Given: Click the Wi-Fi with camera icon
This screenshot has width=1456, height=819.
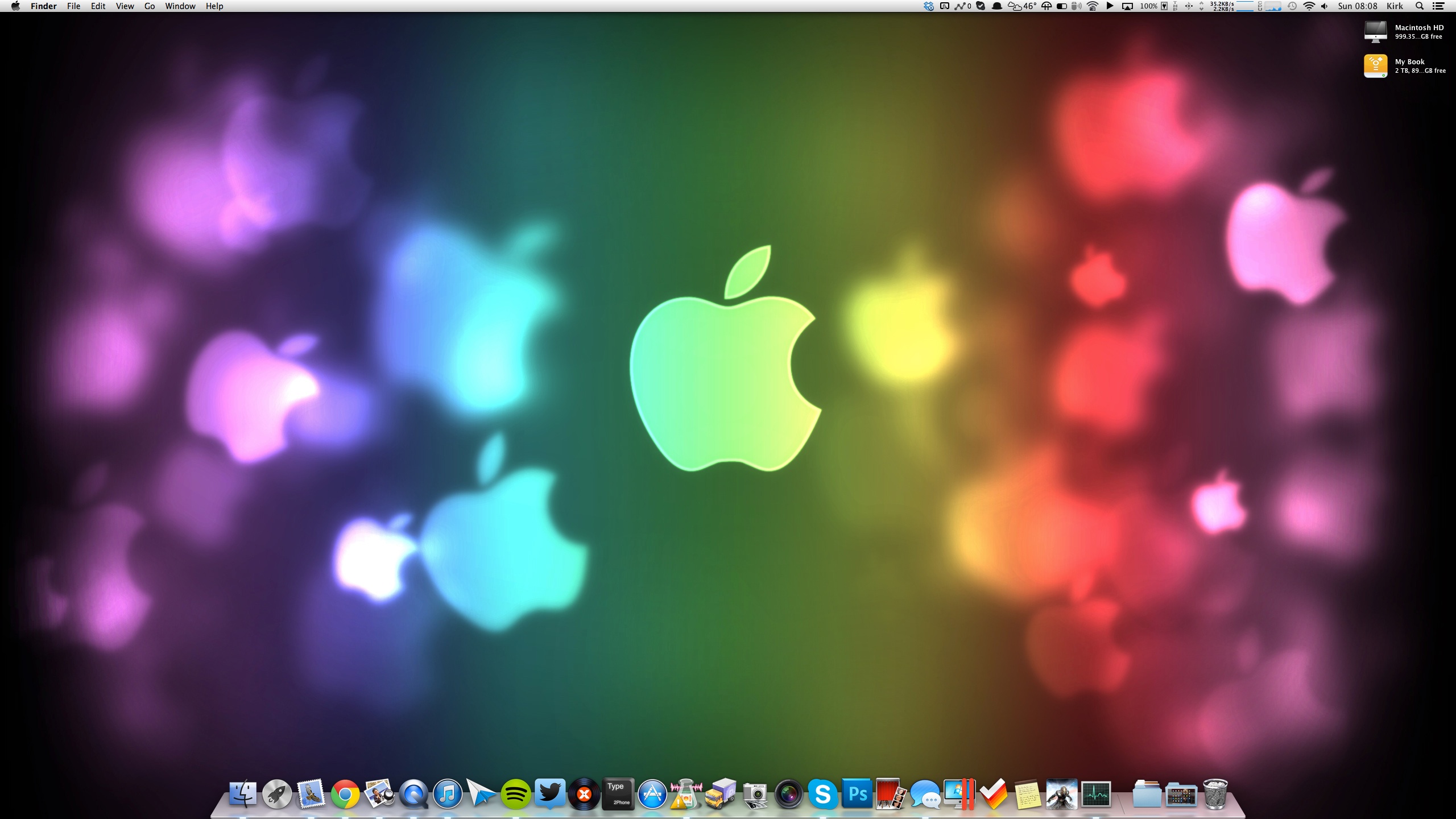Looking at the screenshot, I should click(x=1093, y=6).
